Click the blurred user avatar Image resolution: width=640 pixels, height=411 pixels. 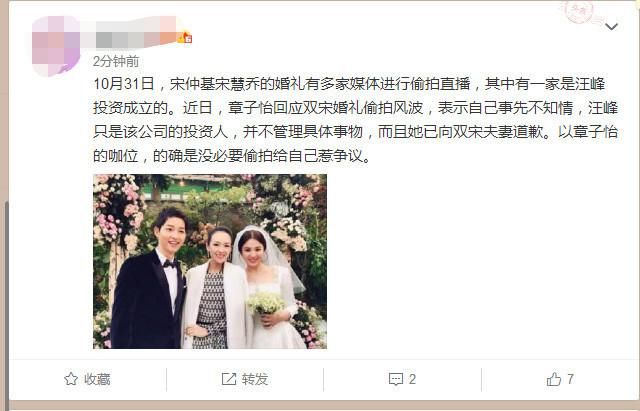[x=56, y=46]
